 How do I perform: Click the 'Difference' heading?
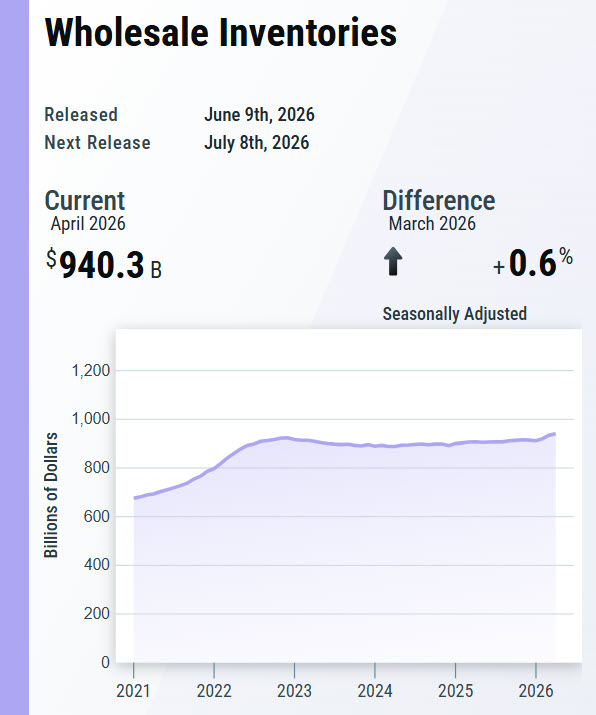pos(439,201)
